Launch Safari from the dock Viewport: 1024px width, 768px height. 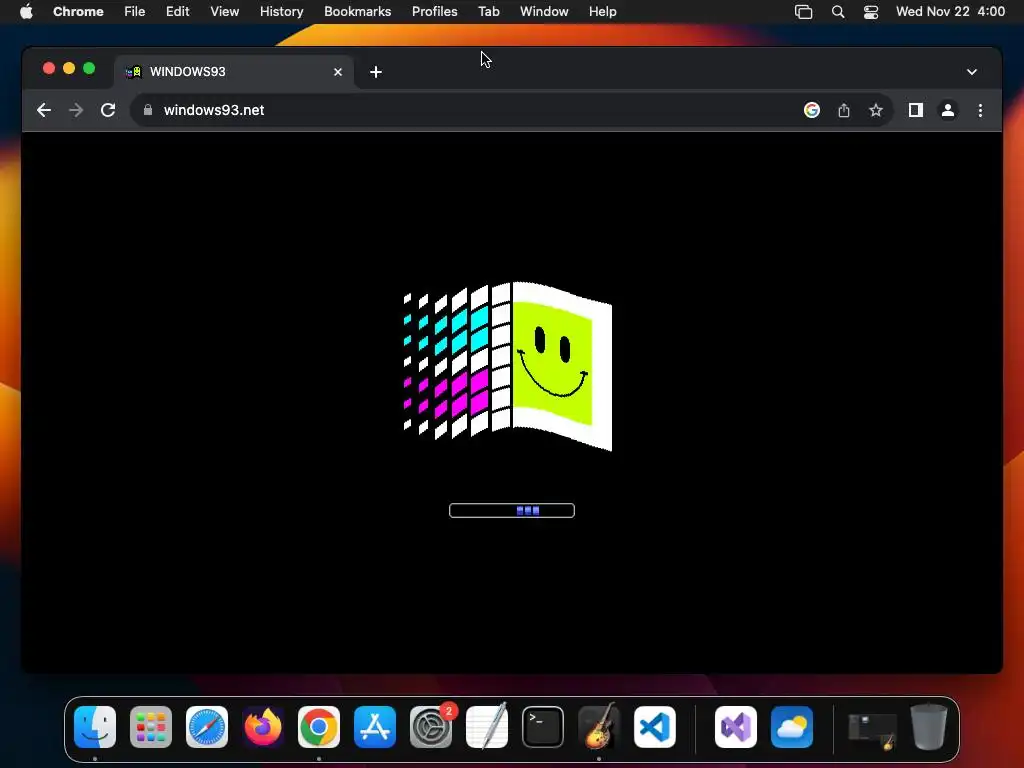click(x=207, y=727)
